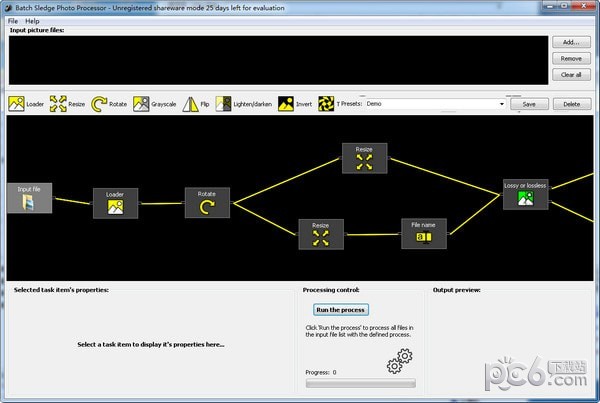Open the File menu
The height and width of the screenshot is (403, 600).
click(13, 21)
